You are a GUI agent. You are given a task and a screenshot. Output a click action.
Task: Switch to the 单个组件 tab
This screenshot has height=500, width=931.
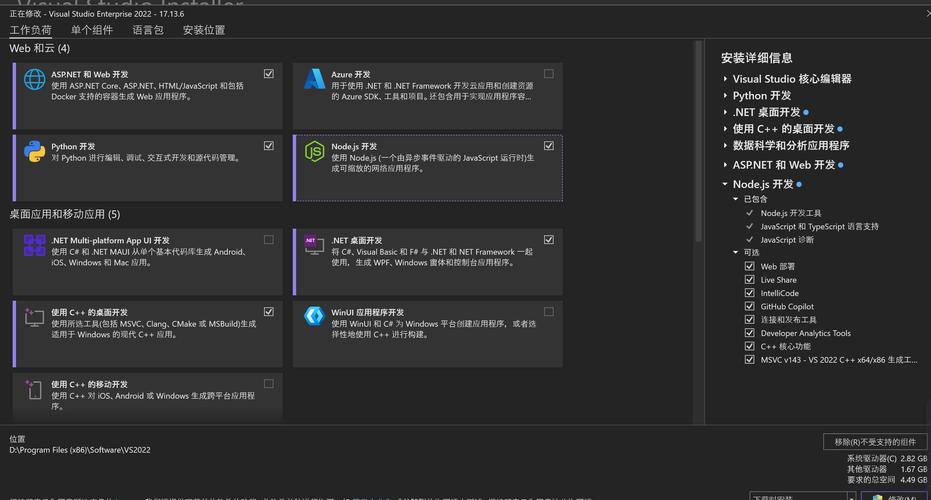coord(91,30)
